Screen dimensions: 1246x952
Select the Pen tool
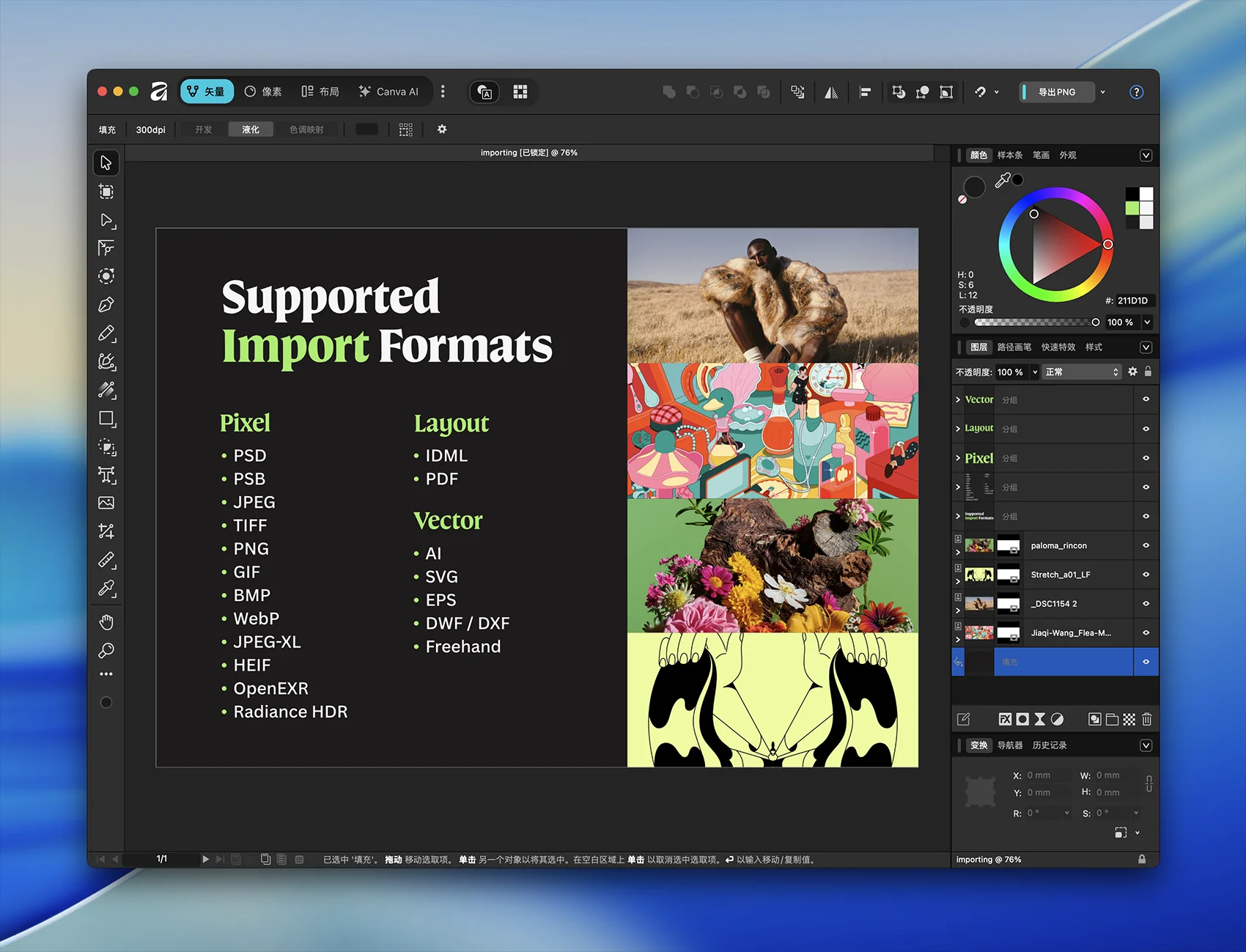(106, 305)
